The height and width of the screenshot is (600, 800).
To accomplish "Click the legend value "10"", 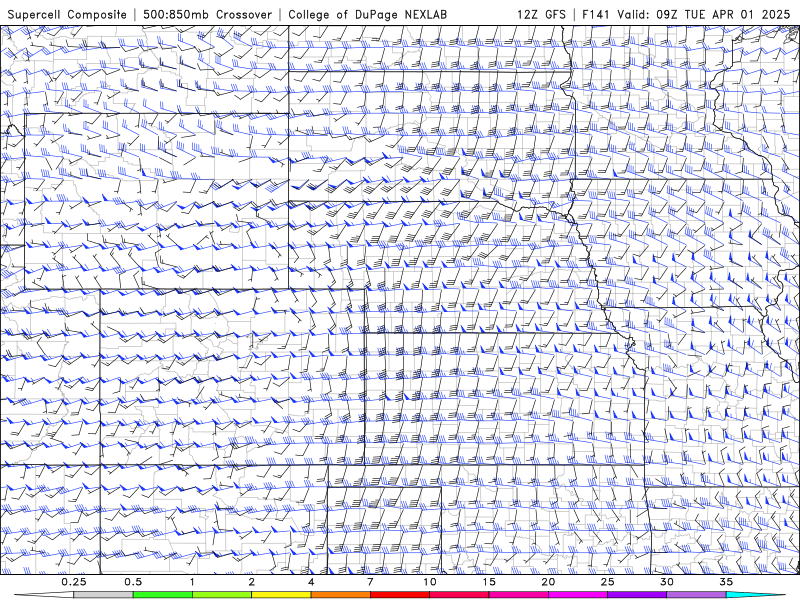I will pyautogui.click(x=430, y=582).
